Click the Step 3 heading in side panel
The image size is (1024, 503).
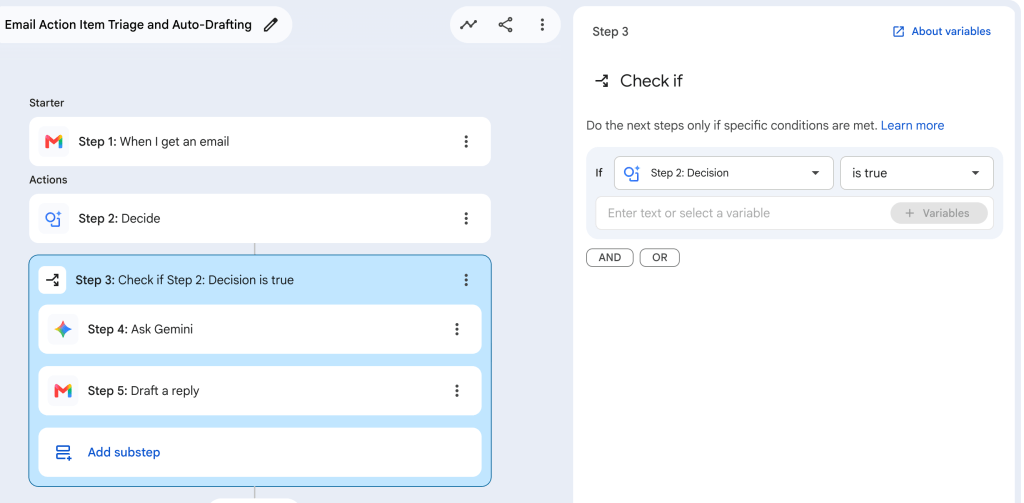pos(610,31)
